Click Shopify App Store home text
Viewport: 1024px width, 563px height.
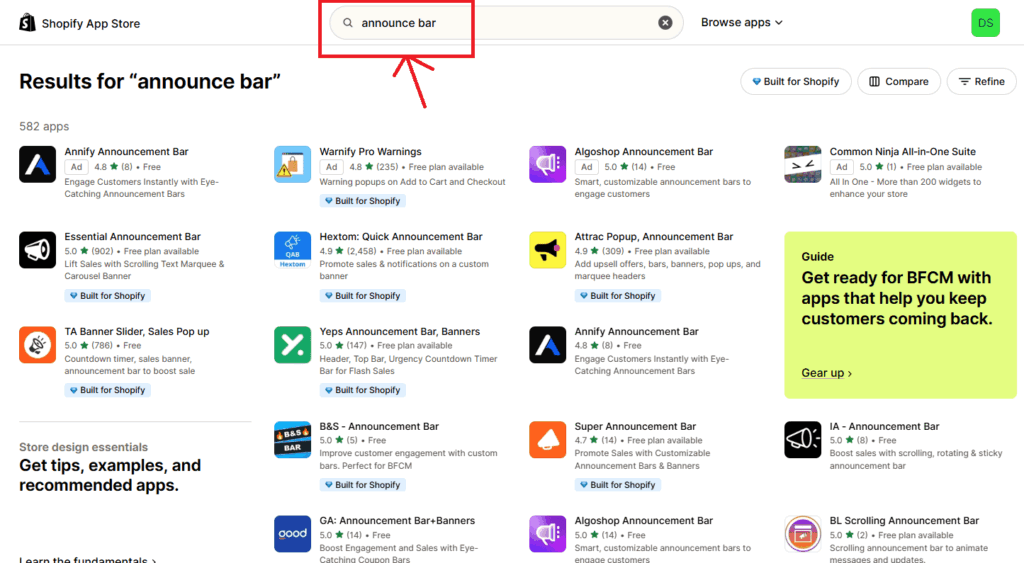tap(91, 24)
